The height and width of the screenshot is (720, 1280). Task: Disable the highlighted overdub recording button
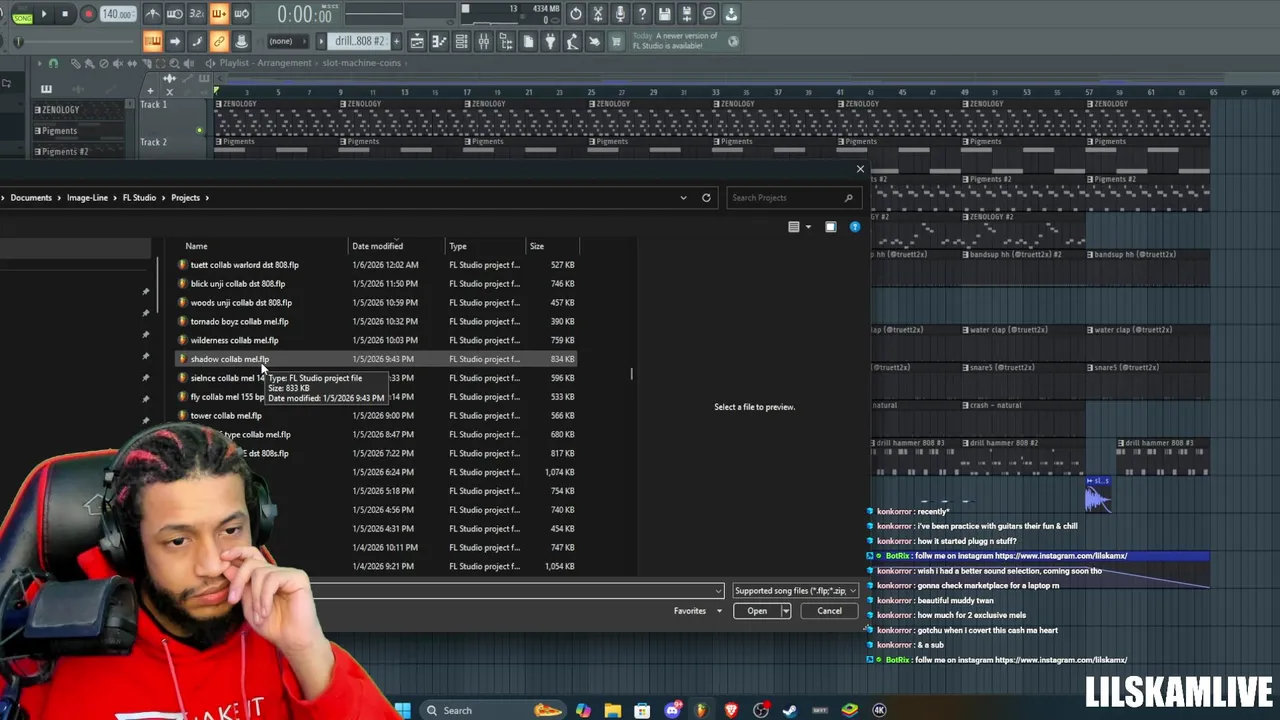click(219, 14)
